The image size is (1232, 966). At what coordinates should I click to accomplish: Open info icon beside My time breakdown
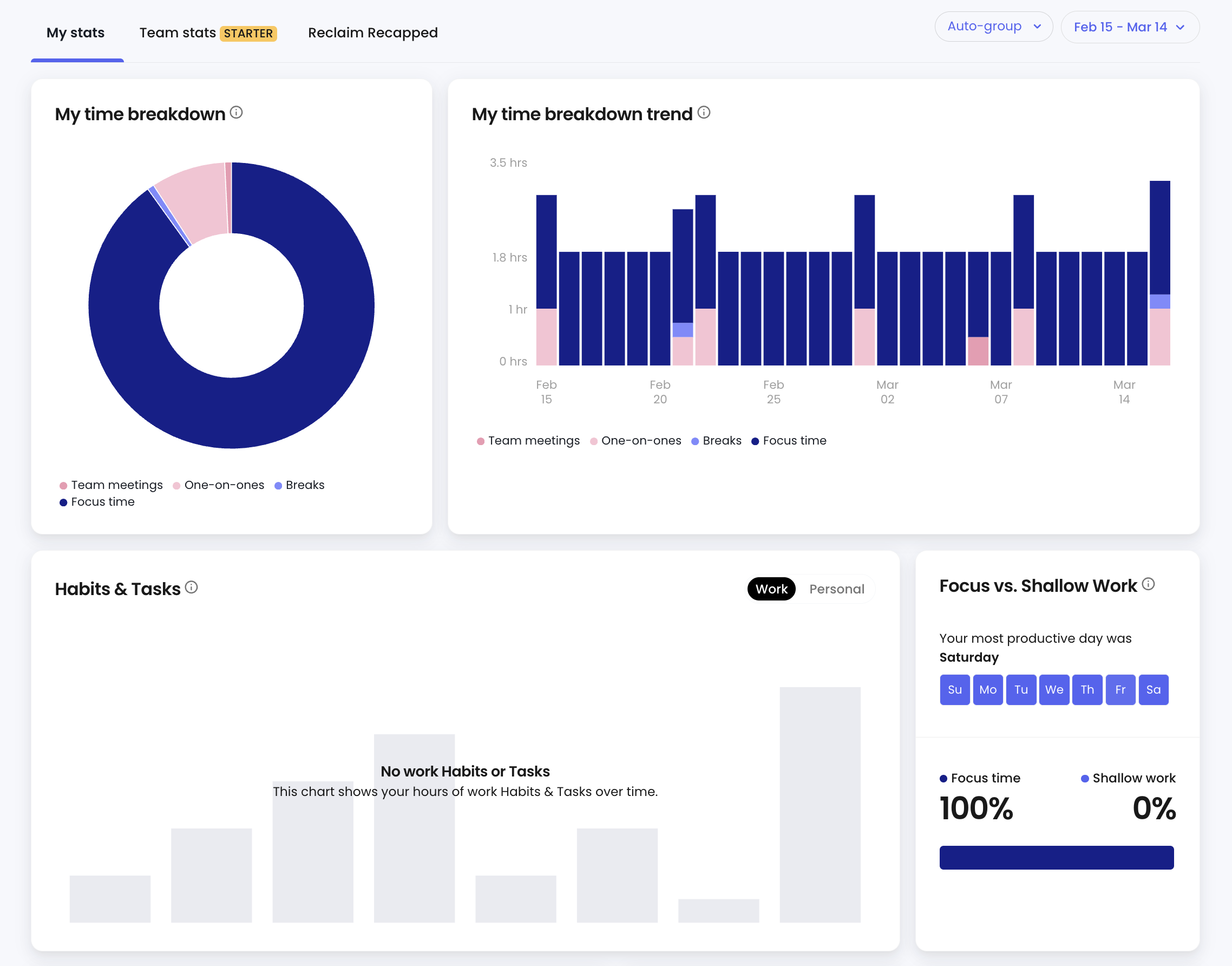click(237, 113)
